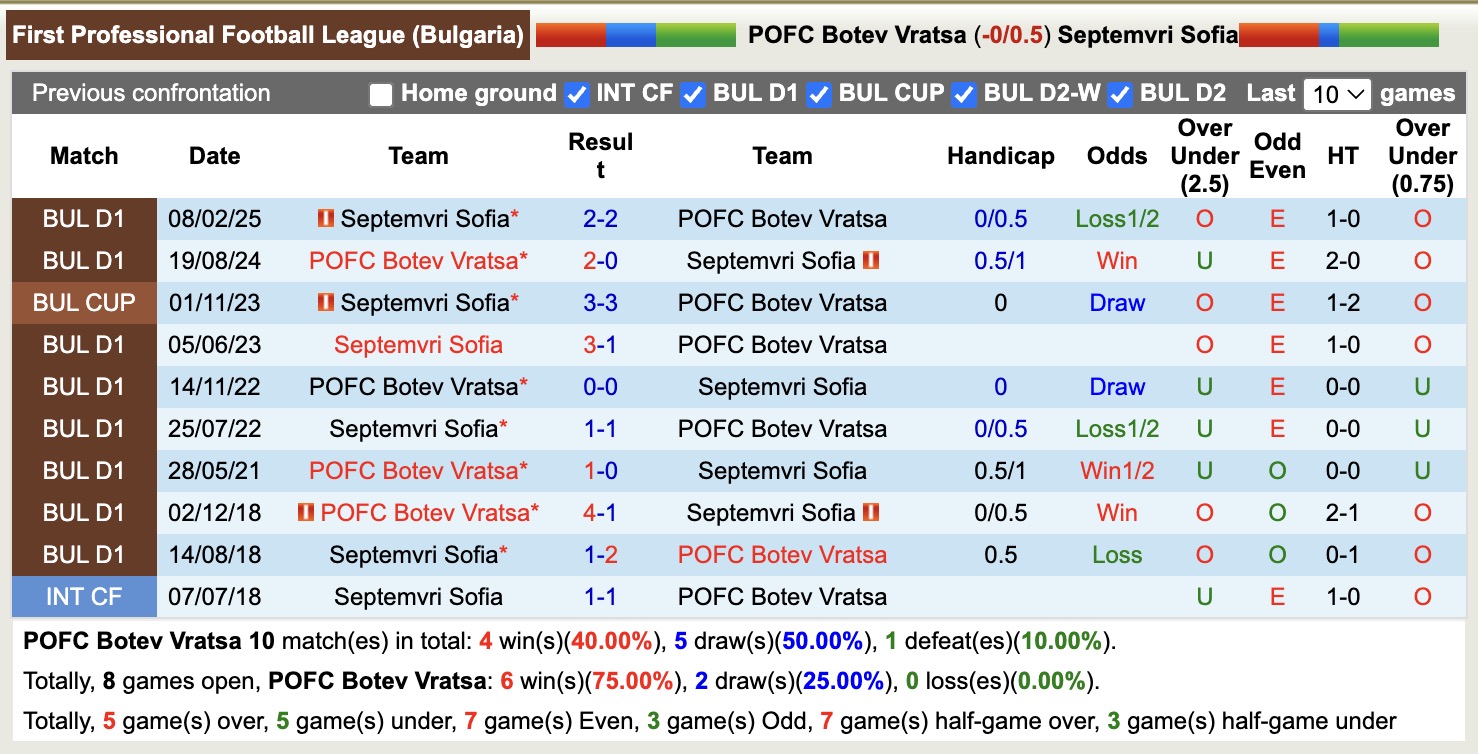Toggle the BUL D1 checkbox
Image resolution: width=1478 pixels, height=754 pixels.
point(692,94)
